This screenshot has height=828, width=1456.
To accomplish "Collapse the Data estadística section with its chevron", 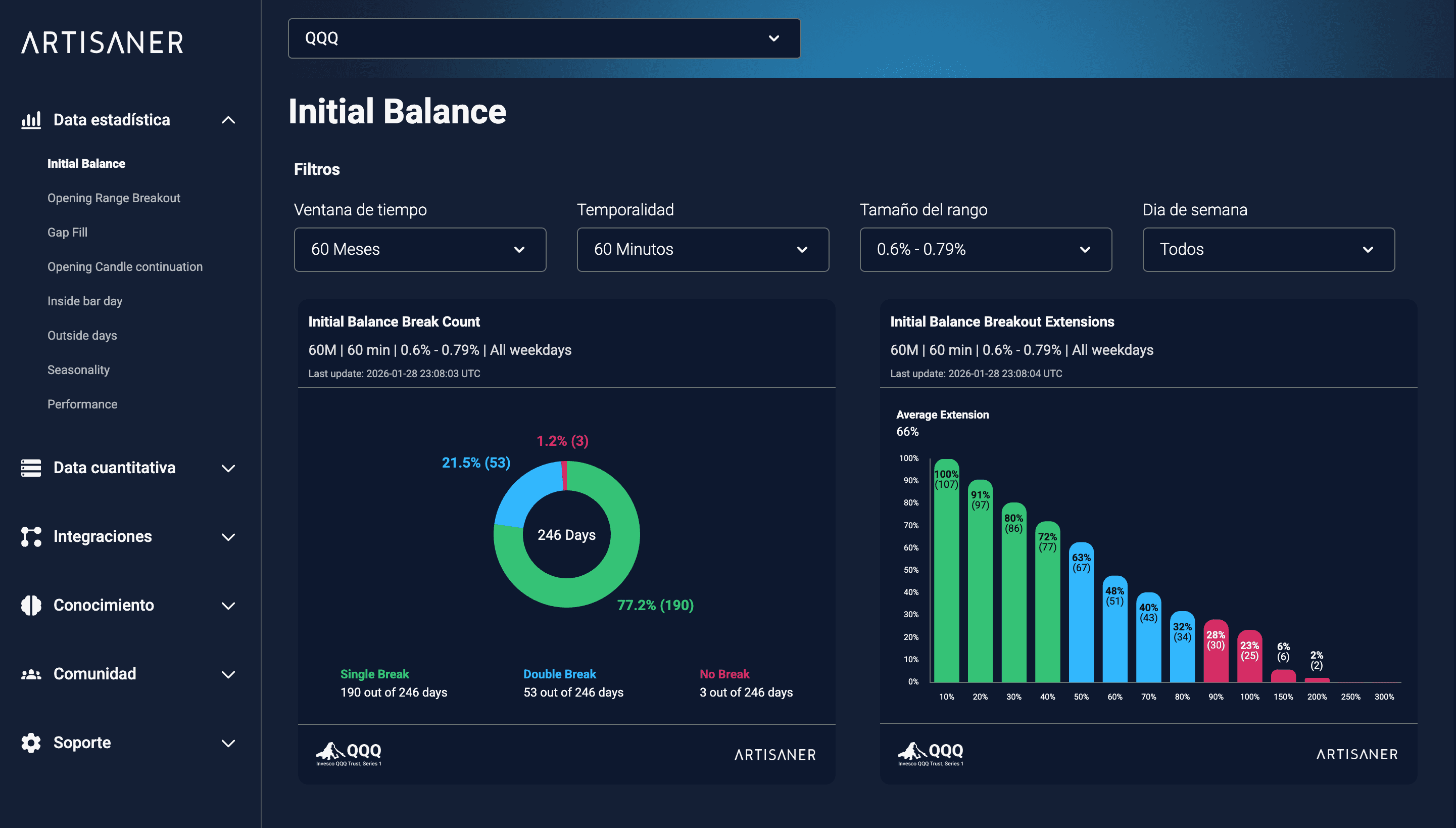I will (x=228, y=120).
